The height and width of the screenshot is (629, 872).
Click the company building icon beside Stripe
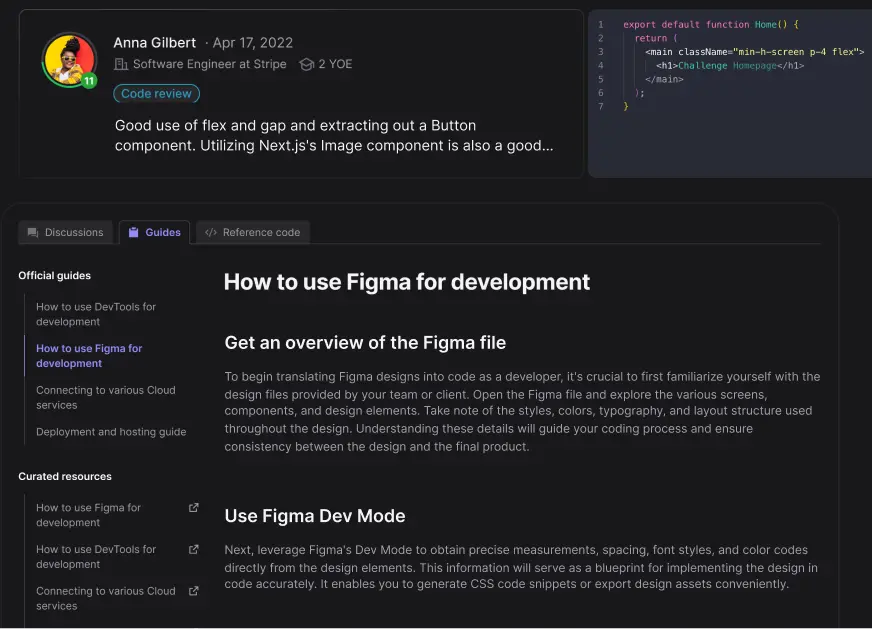120,63
